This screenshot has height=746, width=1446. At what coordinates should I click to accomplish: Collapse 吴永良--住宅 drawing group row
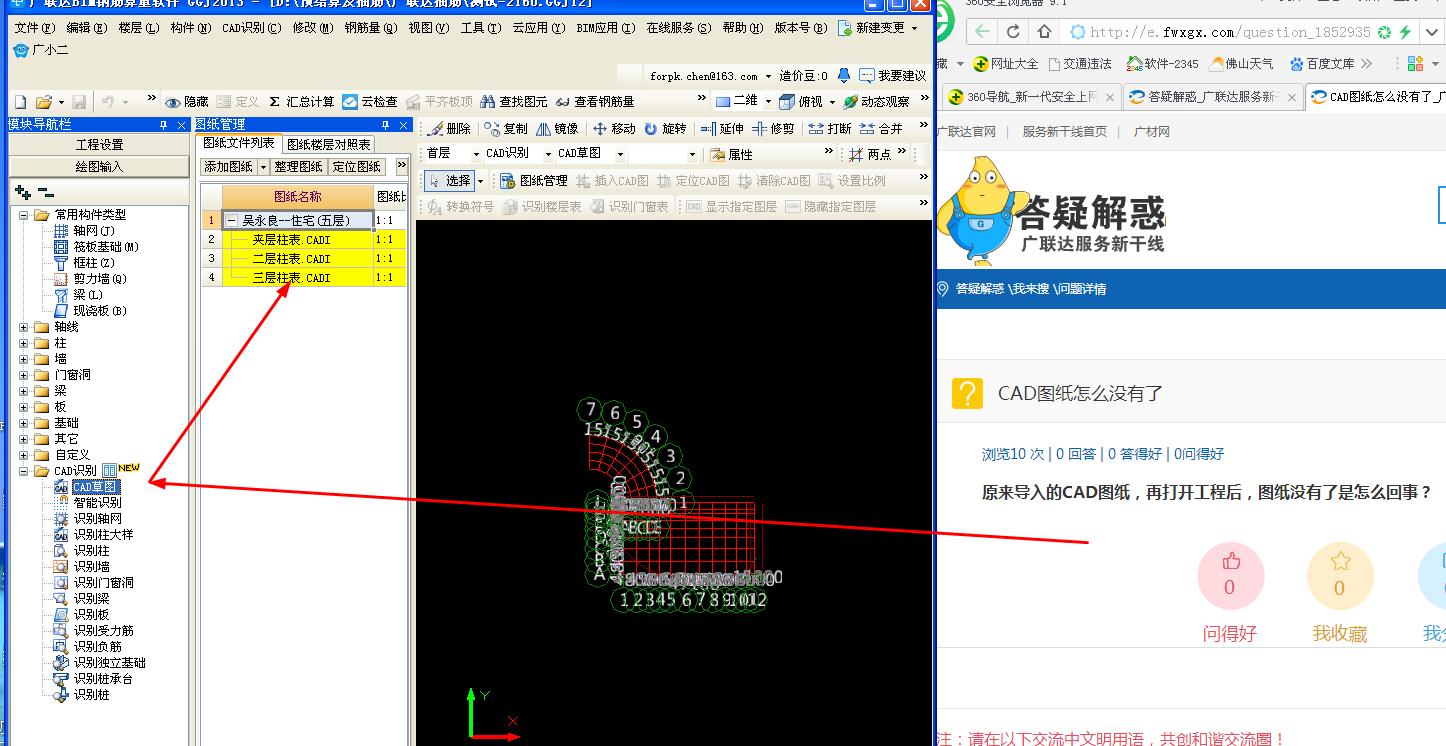[x=232, y=221]
